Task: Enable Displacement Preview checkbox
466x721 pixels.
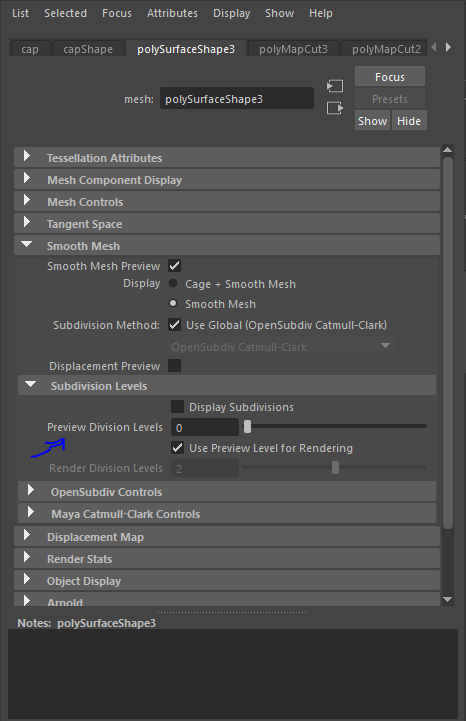Action: 174,366
